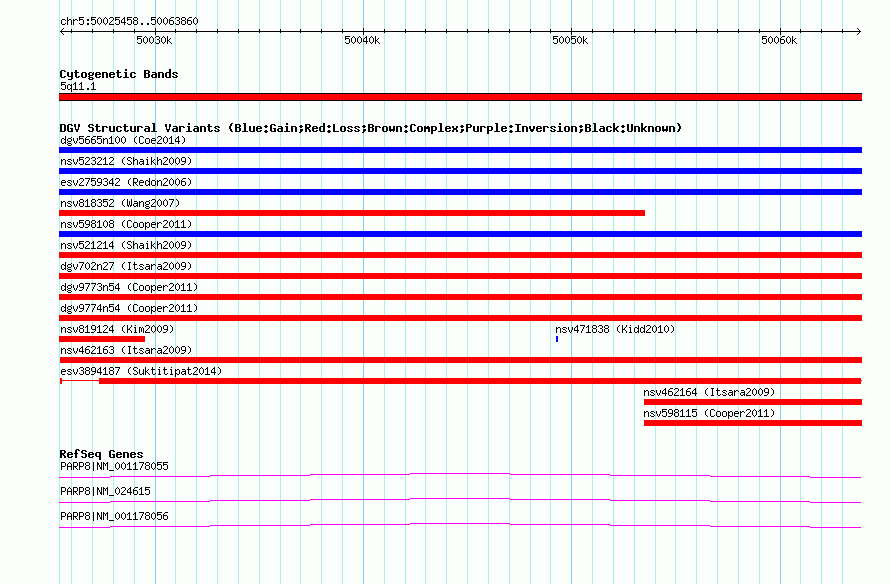Click the red loss bar of dgv9773n54
Screen dimensions: 890x584
pos(460,297)
